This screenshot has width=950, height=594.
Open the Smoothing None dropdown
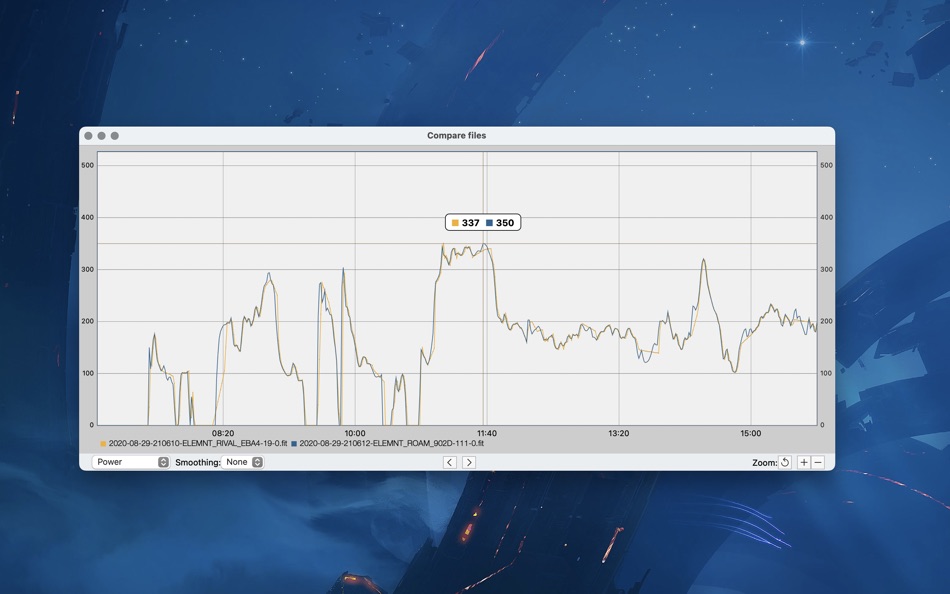(x=242, y=462)
